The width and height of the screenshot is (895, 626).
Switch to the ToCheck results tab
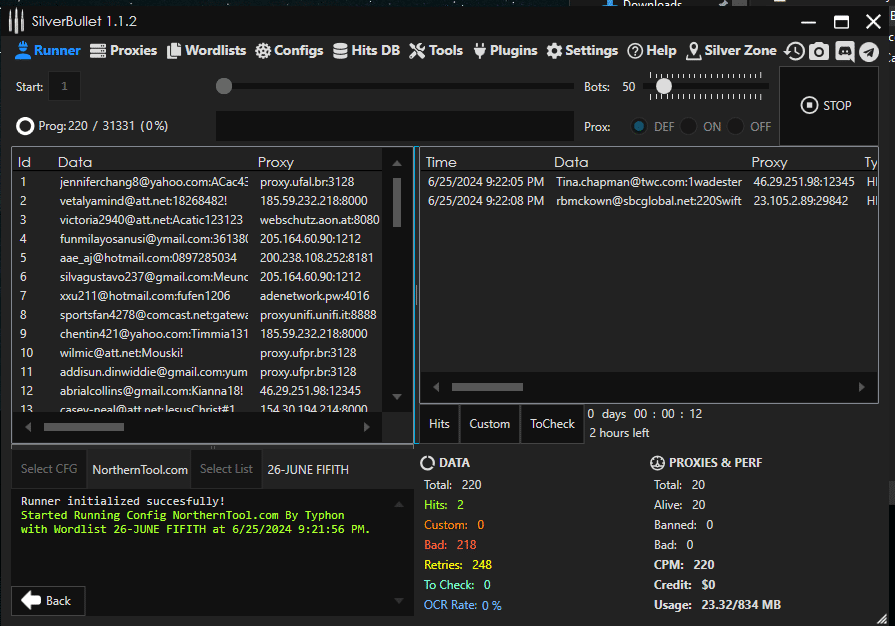[552, 424]
